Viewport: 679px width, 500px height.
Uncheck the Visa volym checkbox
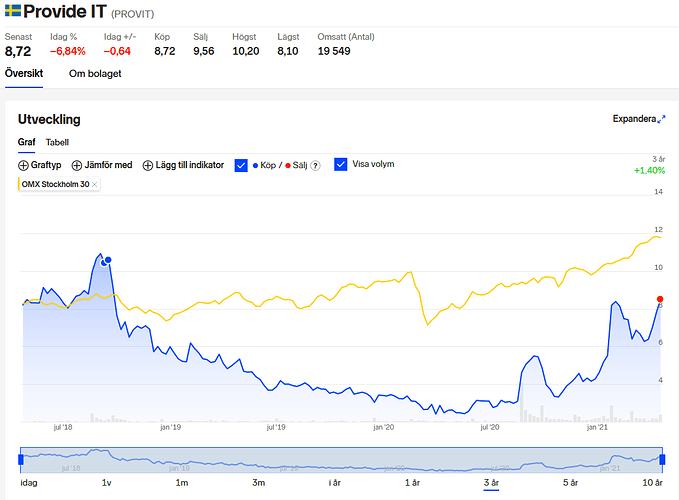(341, 165)
